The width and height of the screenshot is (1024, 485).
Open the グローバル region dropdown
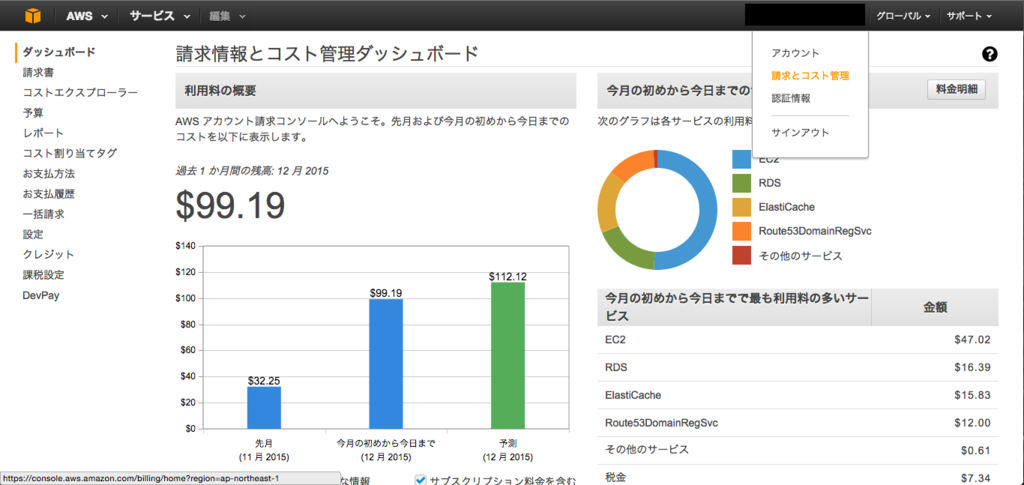[904, 16]
